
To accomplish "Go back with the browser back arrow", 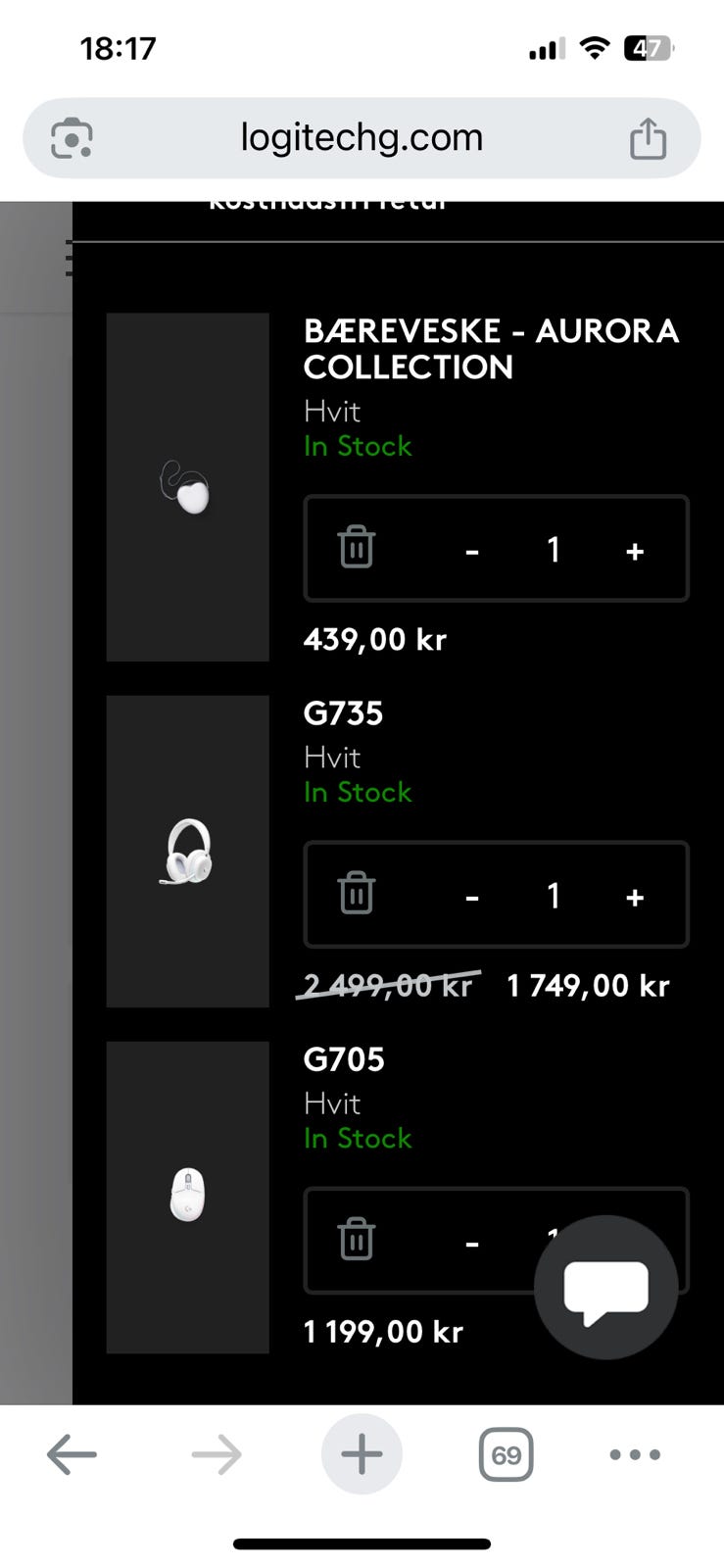I will pos(72,1454).
